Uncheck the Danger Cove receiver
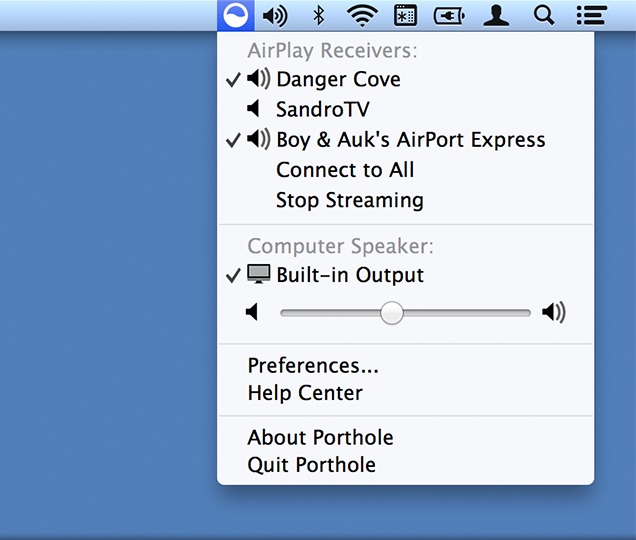 (338, 79)
